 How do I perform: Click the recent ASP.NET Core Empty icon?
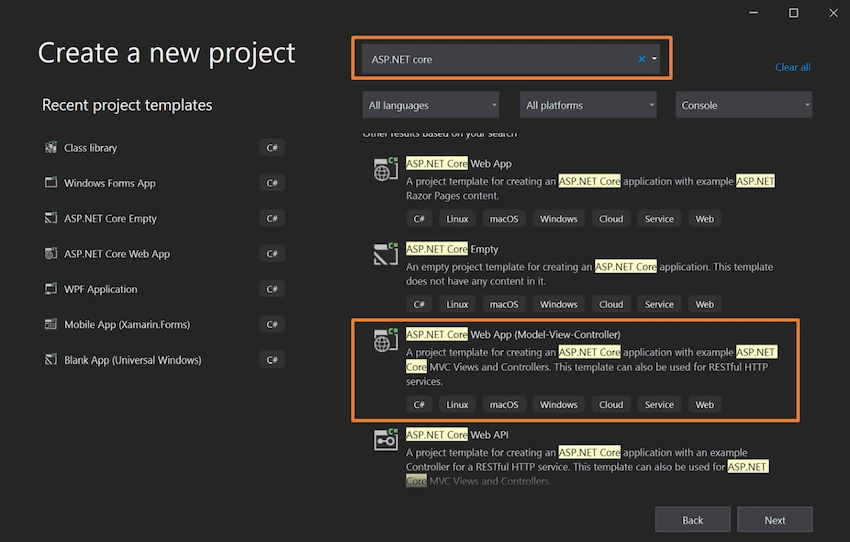[50, 218]
